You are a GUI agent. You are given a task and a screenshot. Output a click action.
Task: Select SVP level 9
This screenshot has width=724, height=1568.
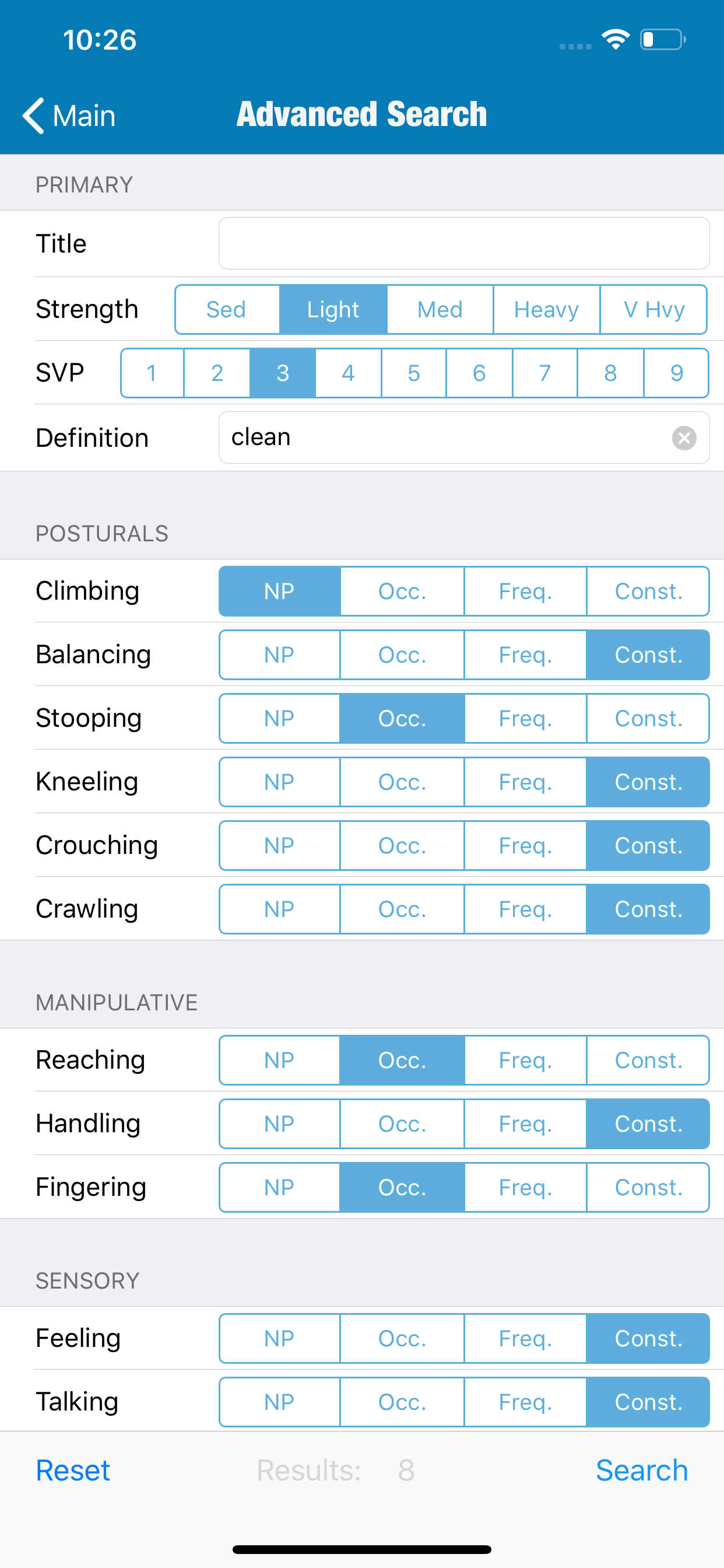click(x=676, y=373)
